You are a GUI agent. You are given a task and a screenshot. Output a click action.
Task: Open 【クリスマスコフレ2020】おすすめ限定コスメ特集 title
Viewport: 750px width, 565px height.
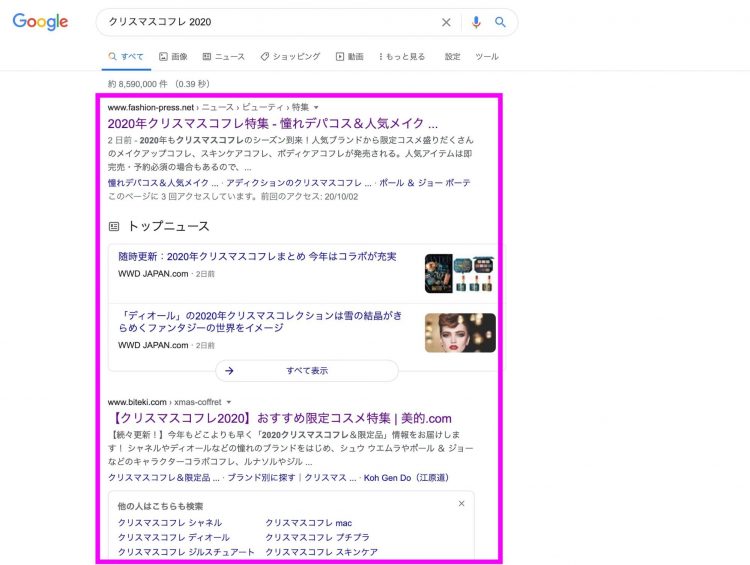tap(281, 418)
